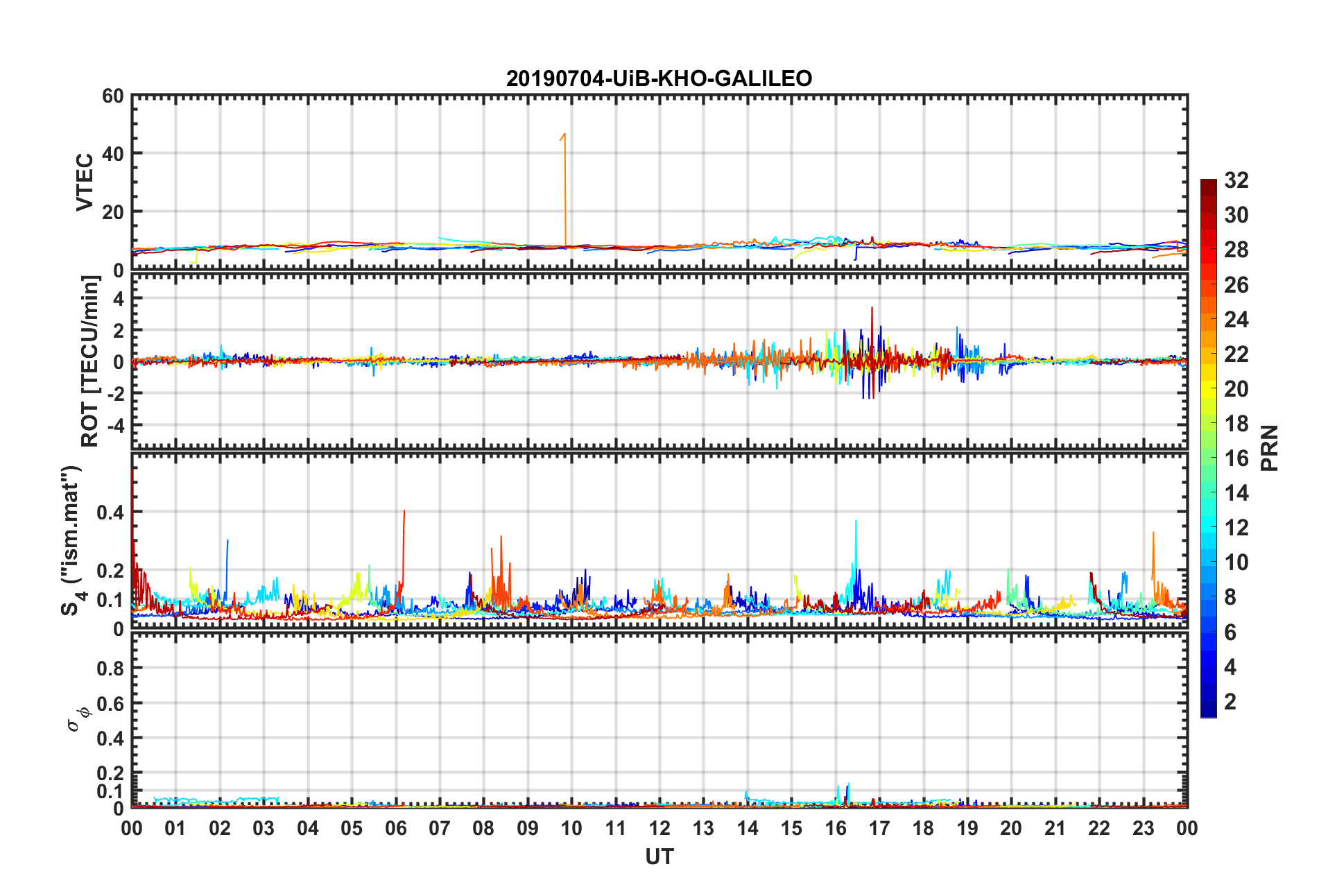
Task: Click colorbar tick label 10
Action: pyautogui.click(x=1236, y=562)
